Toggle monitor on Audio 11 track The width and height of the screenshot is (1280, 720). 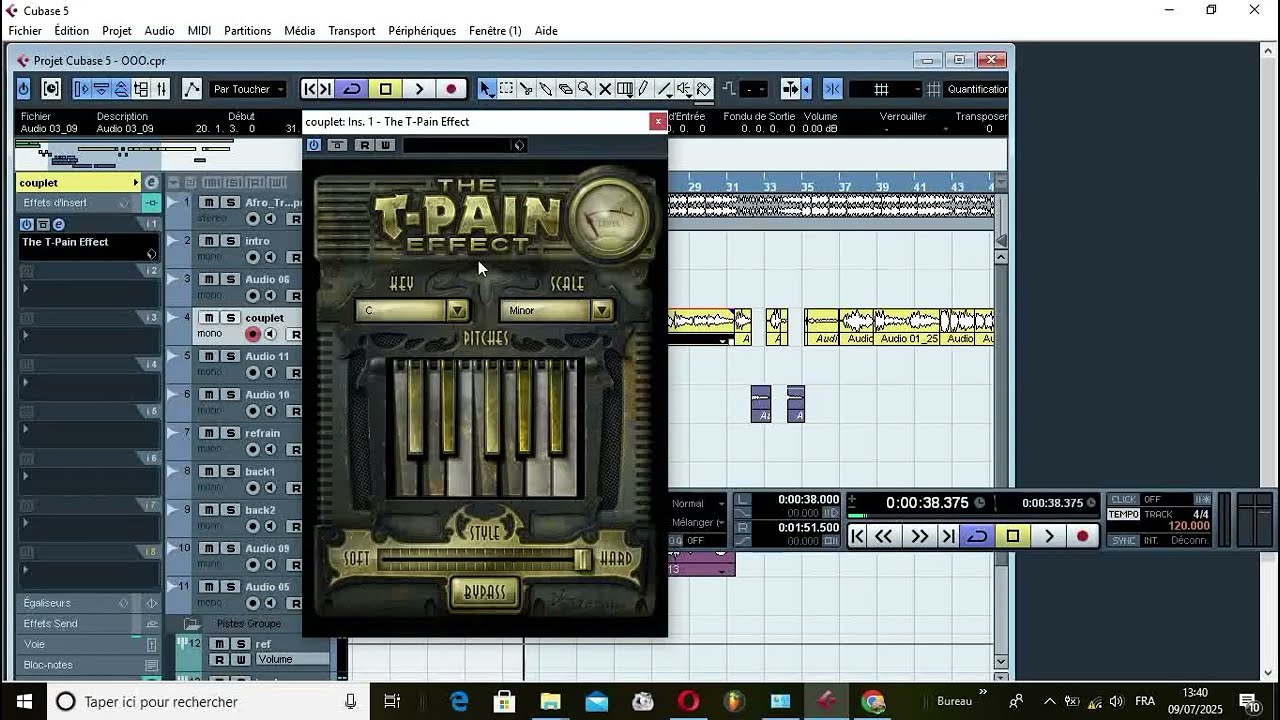[270, 373]
